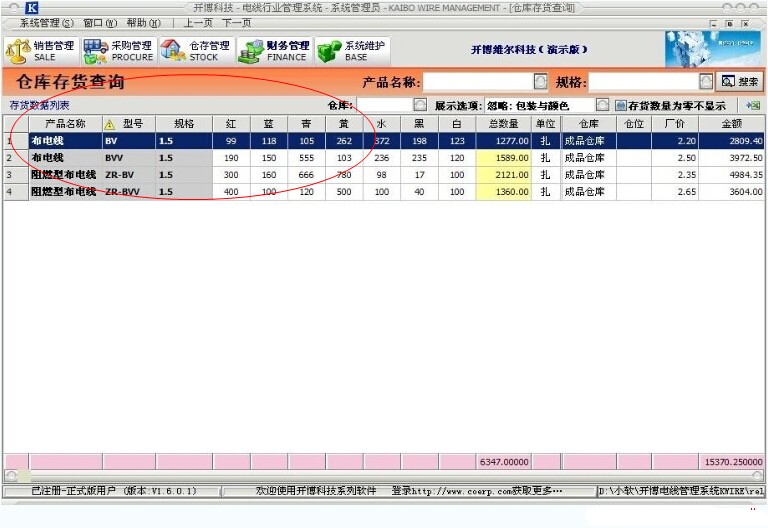Viewport: 768px width, 528px height.
Task: Click sum total 6347.00000 in footer
Action: coord(504,462)
